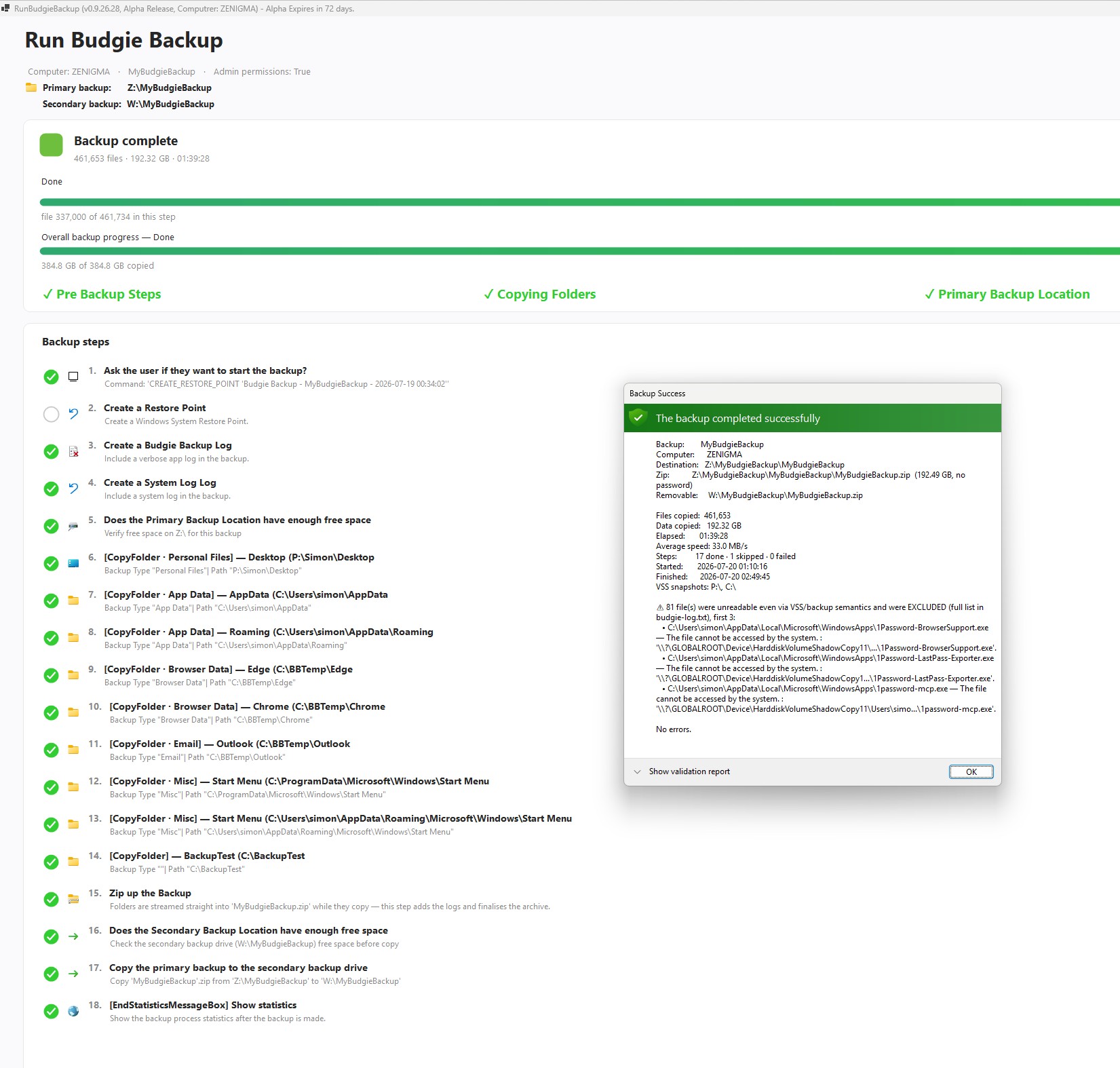1120x1068 pixels.
Task: Click step title 'Create a Restore Point'
Action: coord(155,408)
